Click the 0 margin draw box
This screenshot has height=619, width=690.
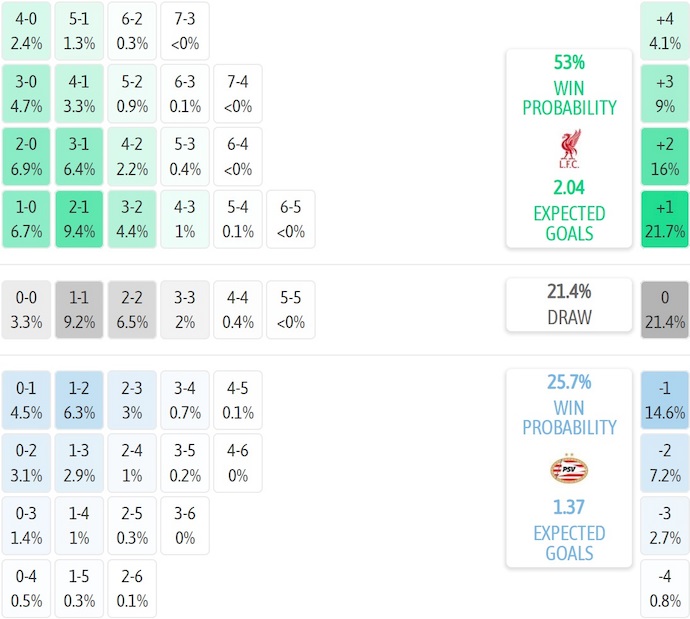665,310
